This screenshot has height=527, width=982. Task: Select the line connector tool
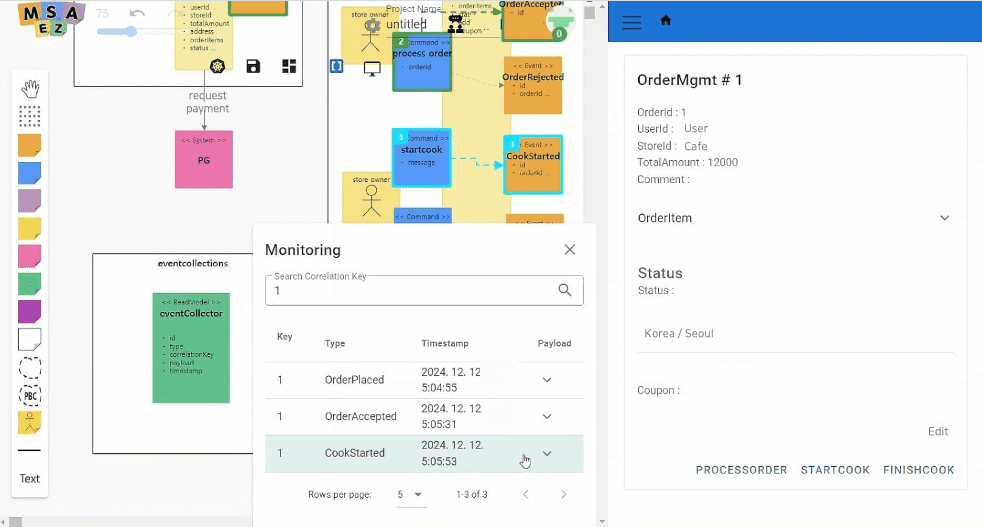pos(30,451)
